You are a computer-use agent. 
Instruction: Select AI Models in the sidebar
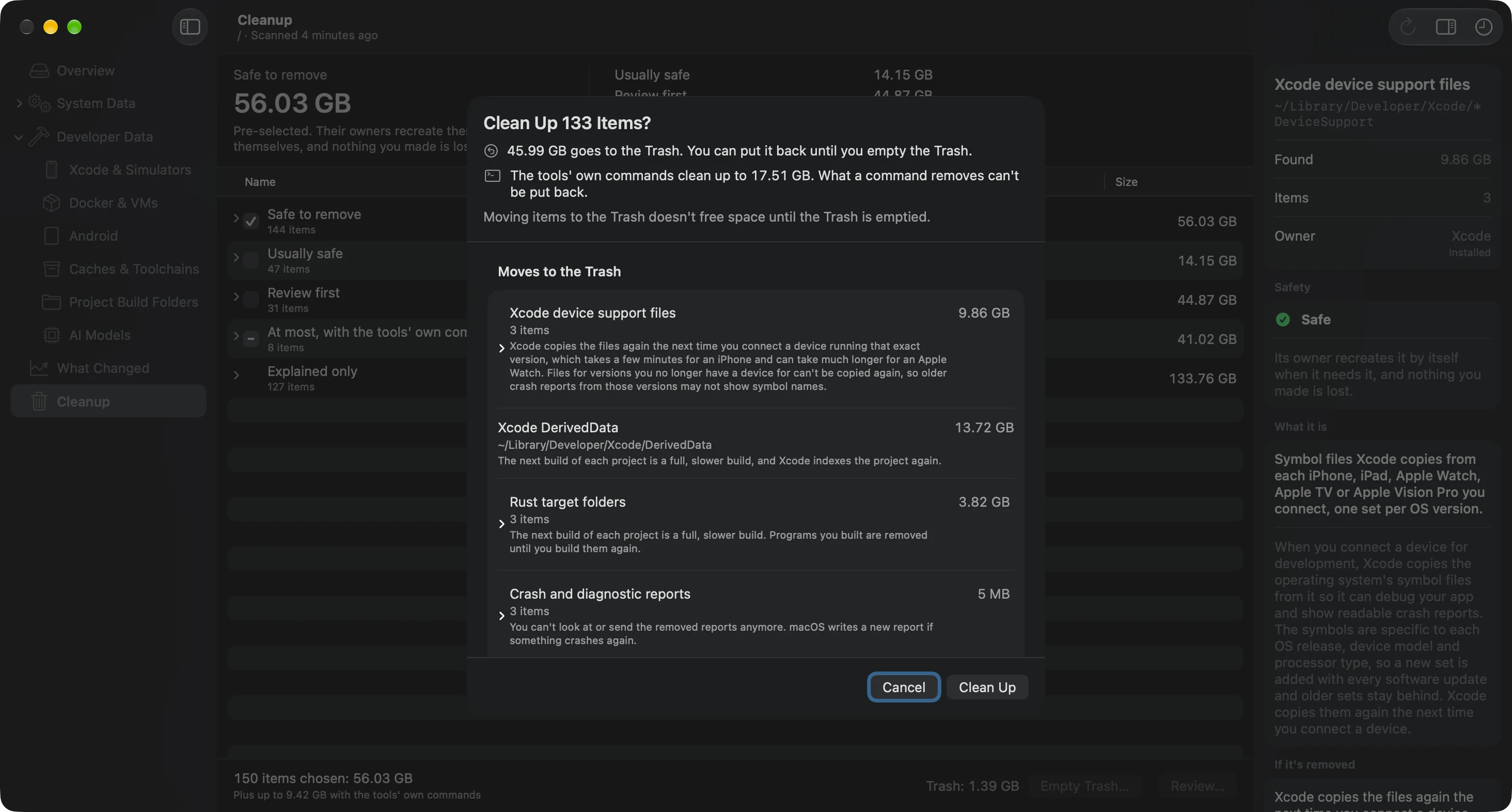108,335
